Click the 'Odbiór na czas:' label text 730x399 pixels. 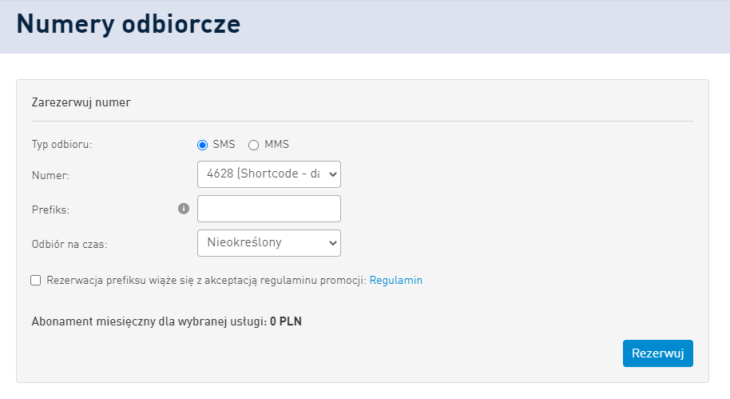(x=69, y=244)
